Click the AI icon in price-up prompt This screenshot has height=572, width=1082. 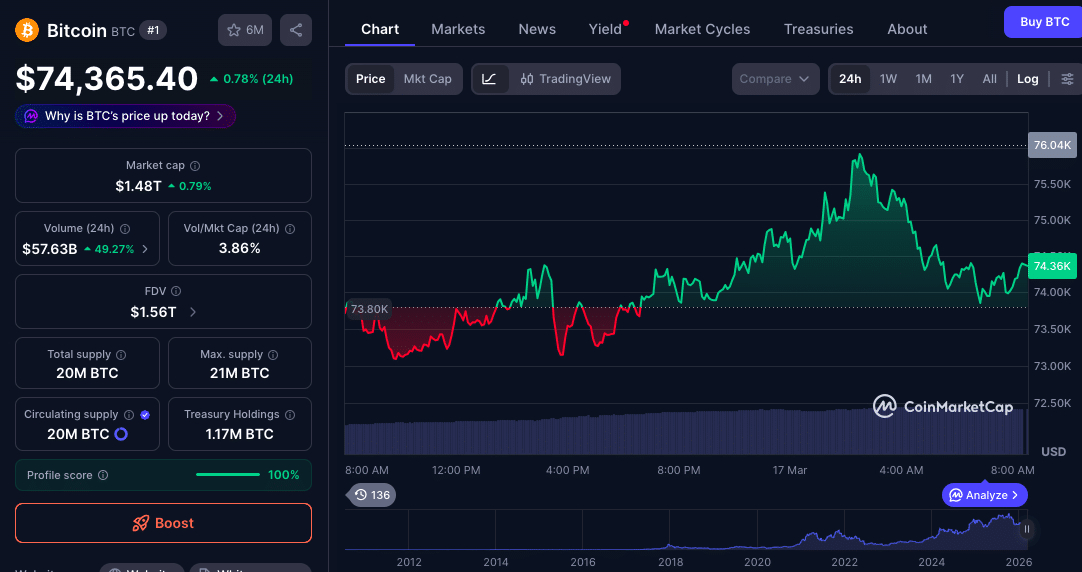point(31,116)
